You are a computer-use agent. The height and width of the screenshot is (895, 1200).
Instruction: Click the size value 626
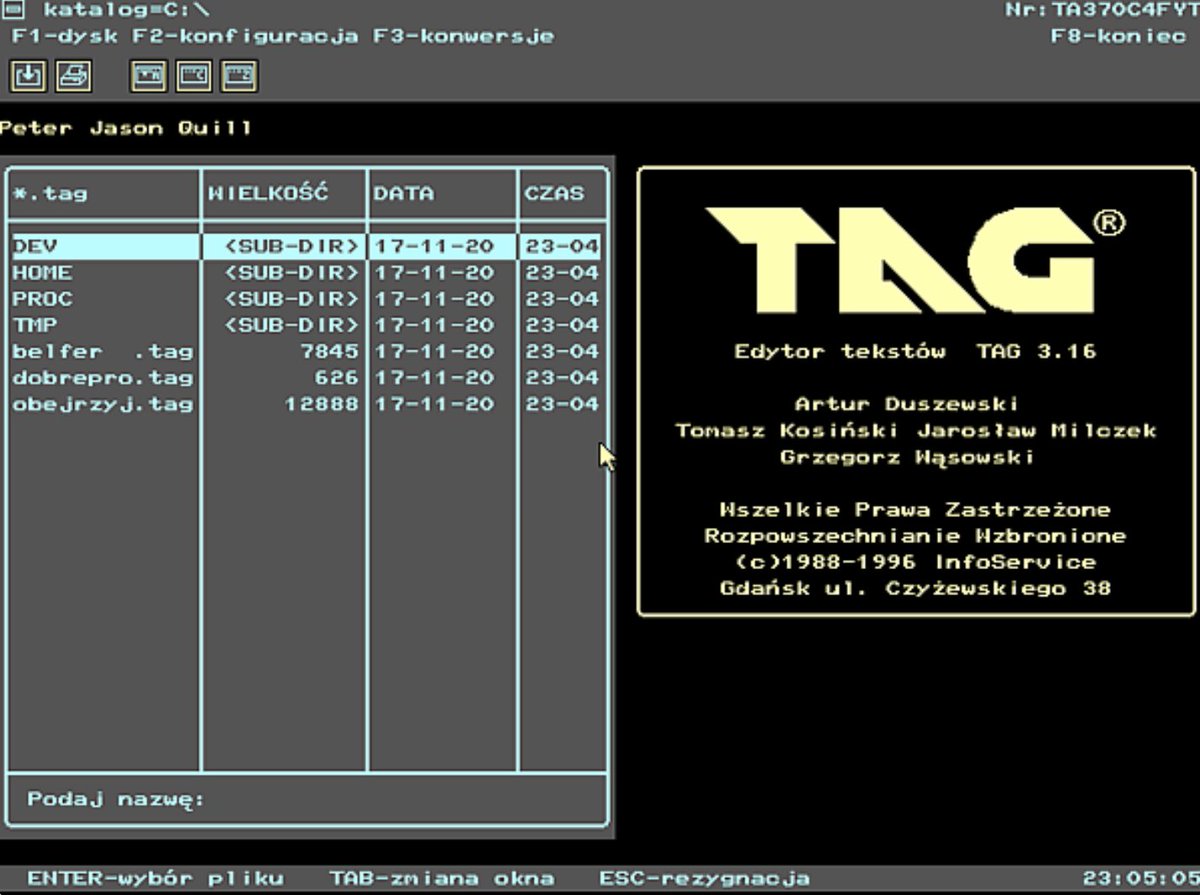335,378
